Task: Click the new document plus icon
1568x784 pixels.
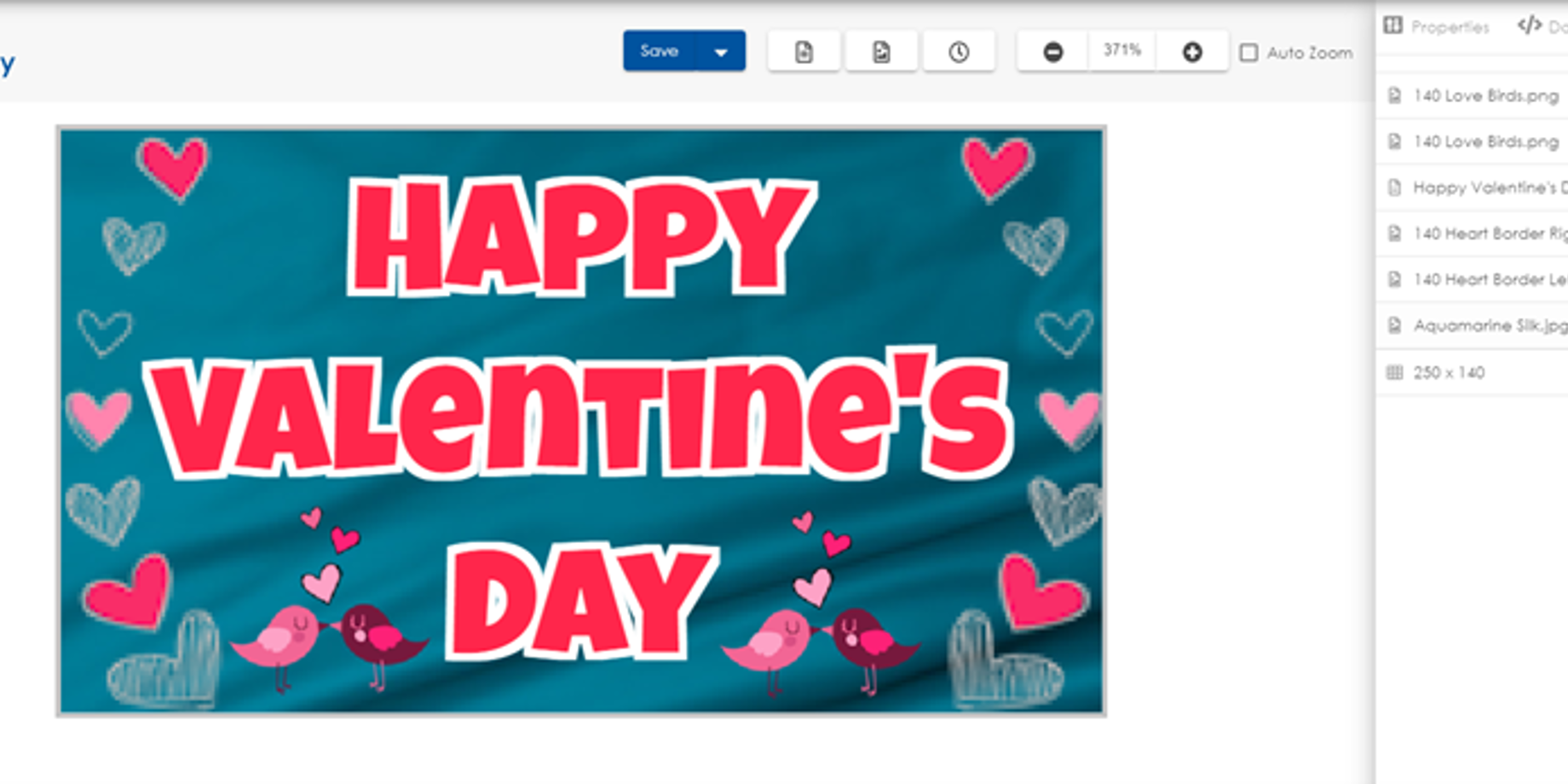Action: click(804, 52)
